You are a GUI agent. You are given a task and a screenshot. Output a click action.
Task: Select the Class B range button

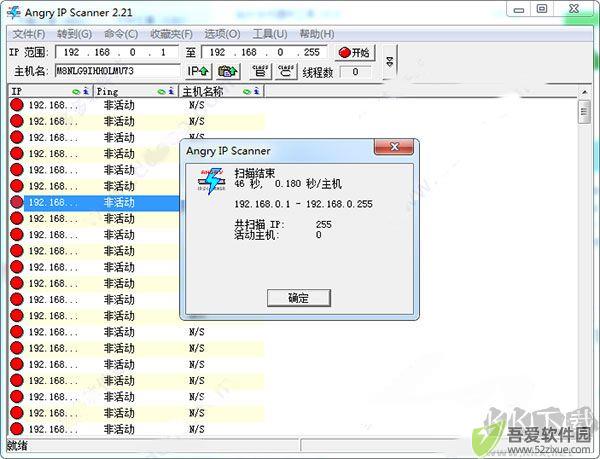tap(260, 71)
